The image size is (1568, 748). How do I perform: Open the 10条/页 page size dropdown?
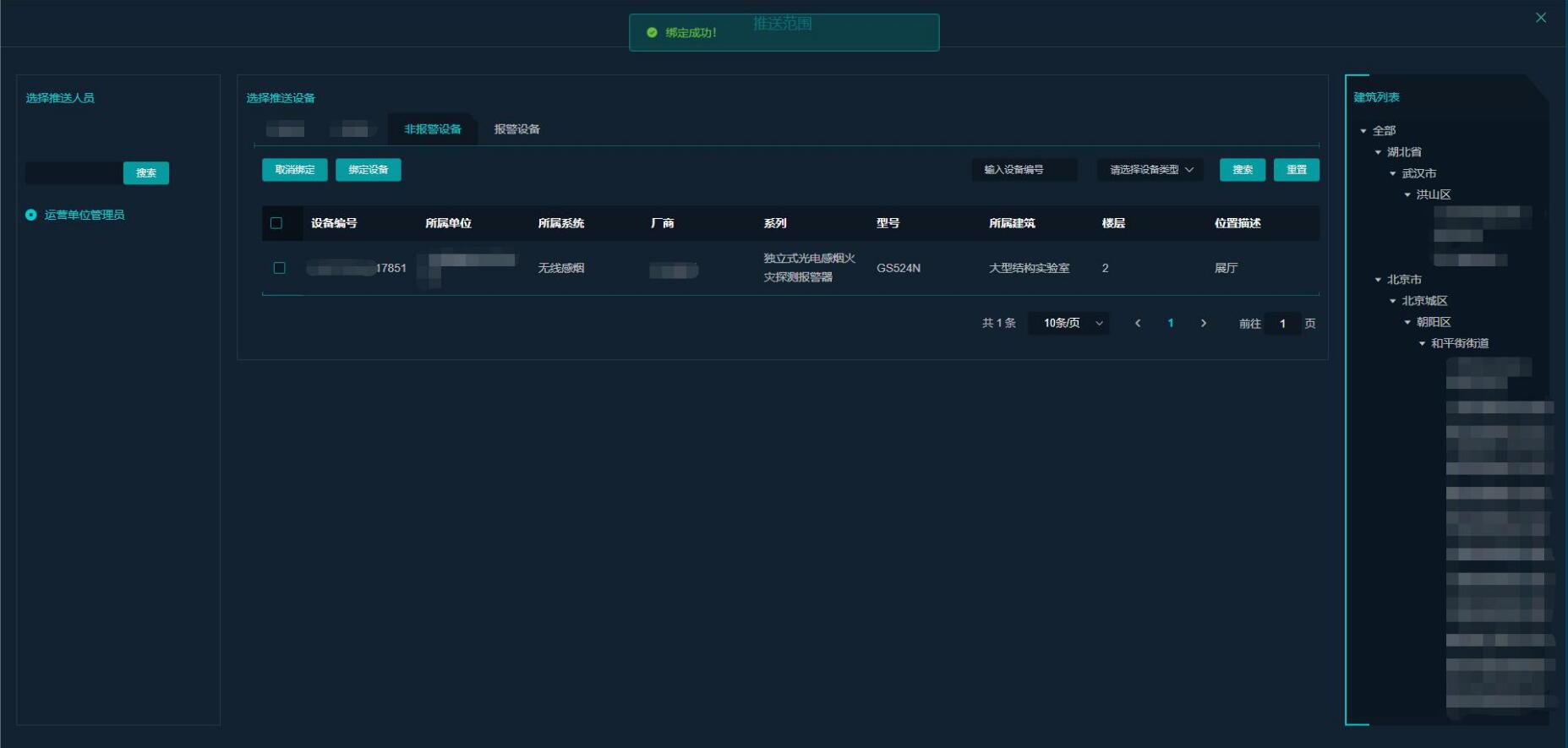click(1069, 323)
